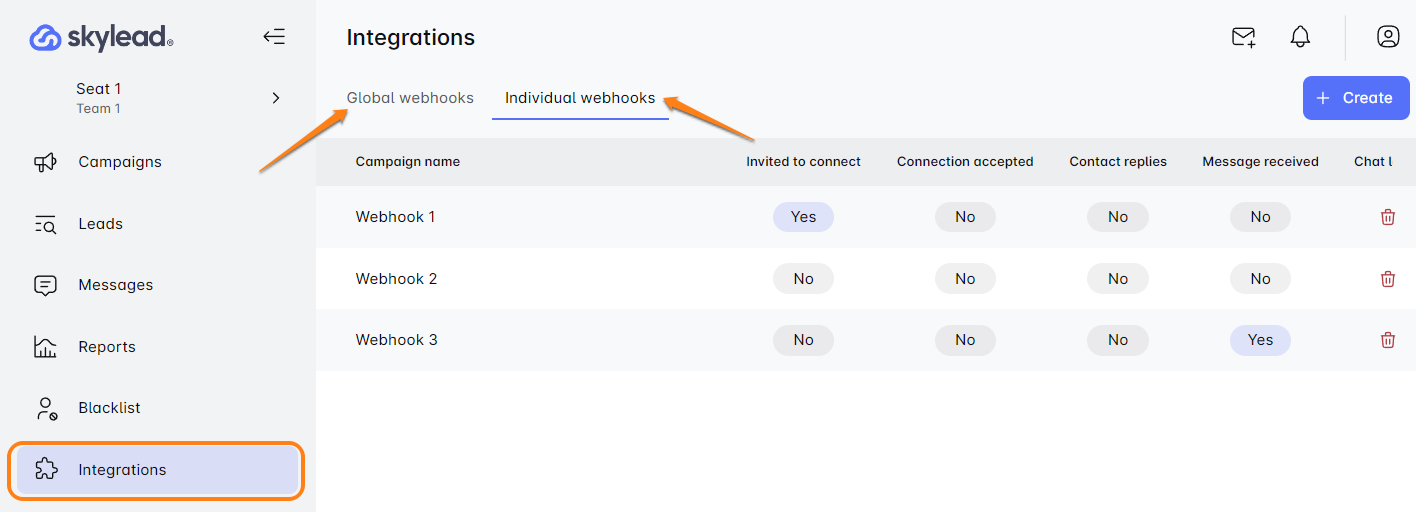Open Campaigns in the sidebar
The width and height of the screenshot is (1416, 512).
(119, 162)
